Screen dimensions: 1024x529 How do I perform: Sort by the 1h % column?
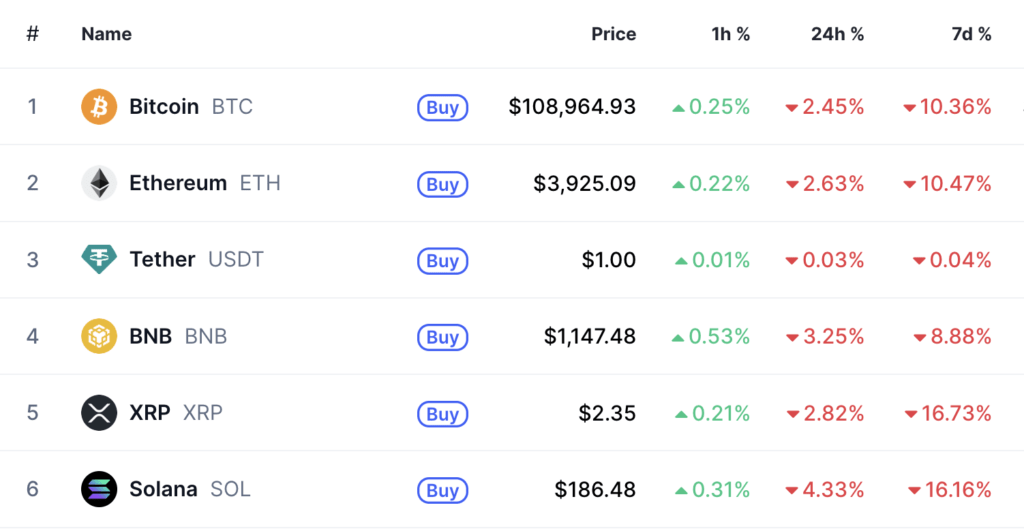coord(730,34)
